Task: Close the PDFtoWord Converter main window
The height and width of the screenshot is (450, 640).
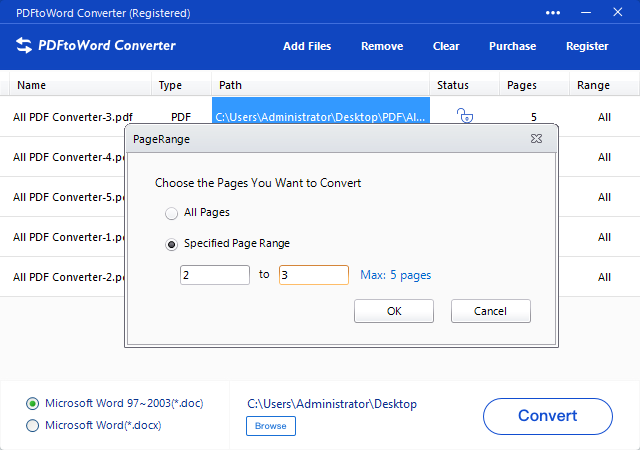Action: (618, 12)
